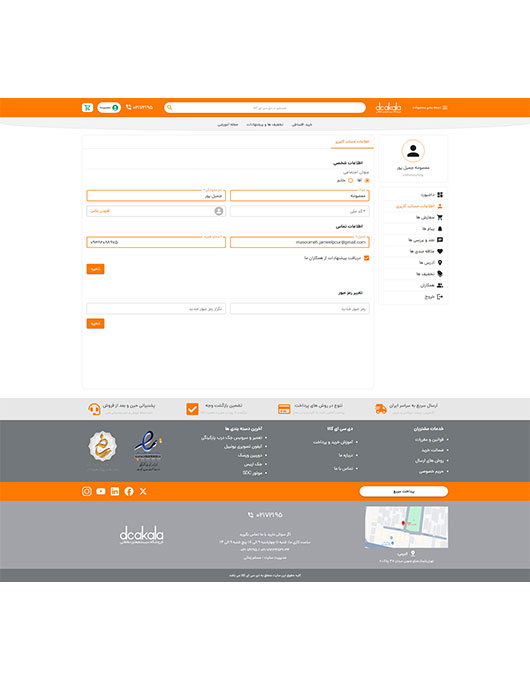
Task: Click the national code input field
Action: (x=300, y=211)
